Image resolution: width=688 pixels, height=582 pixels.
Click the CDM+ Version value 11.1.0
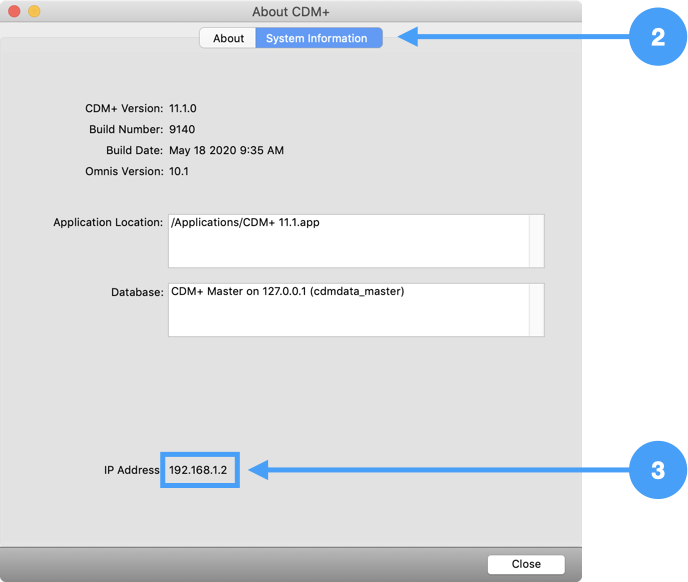[x=183, y=108]
